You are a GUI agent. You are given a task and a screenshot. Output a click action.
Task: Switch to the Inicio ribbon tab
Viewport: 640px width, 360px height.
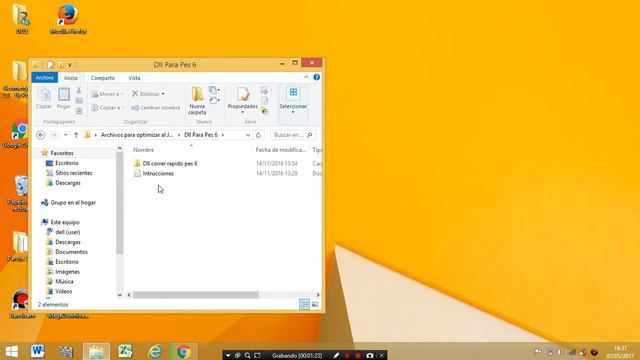[x=71, y=78]
